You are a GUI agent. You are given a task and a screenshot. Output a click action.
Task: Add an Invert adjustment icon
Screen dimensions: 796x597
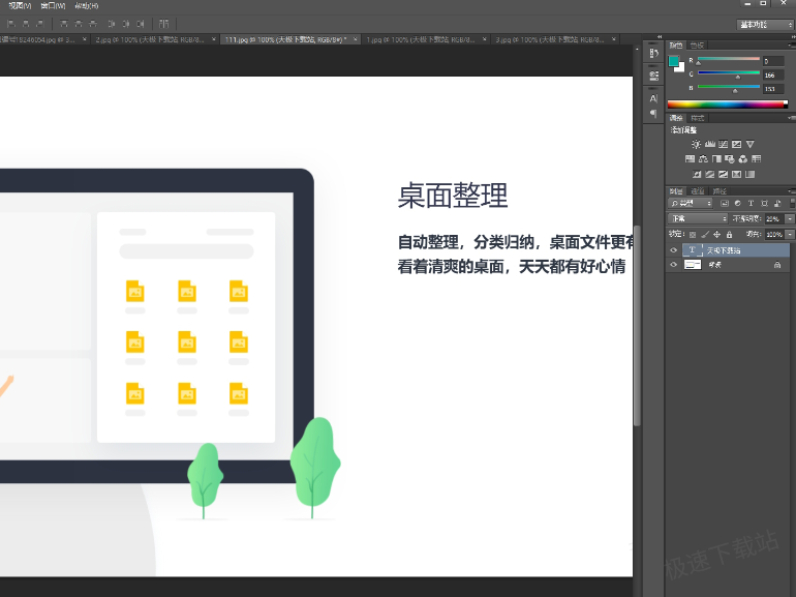tap(697, 174)
